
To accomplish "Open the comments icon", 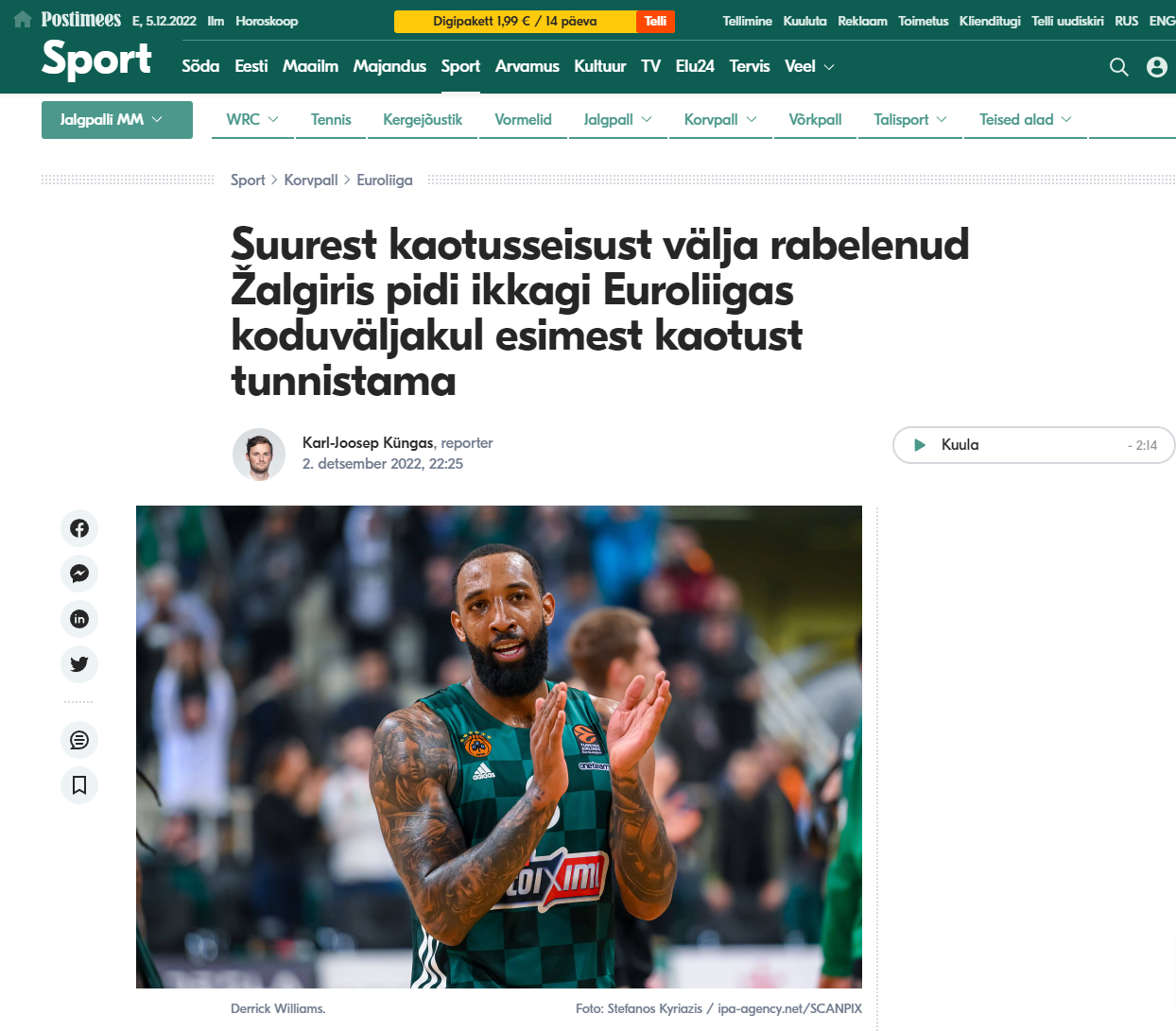I will pyautogui.click(x=79, y=740).
